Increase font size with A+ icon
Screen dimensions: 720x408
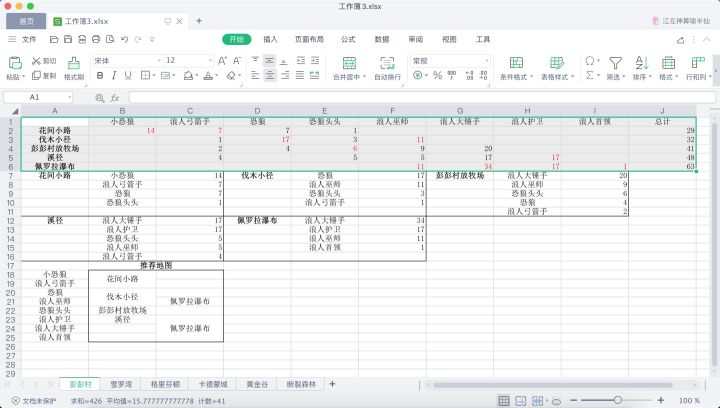coord(222,61)
